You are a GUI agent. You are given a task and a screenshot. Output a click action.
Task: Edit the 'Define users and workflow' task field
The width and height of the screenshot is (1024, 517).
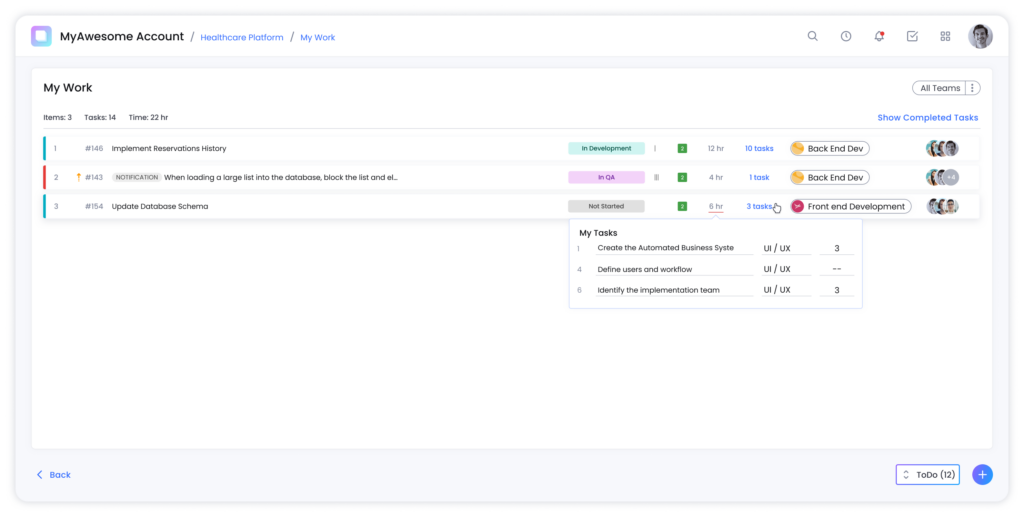(x=673, y=269)
